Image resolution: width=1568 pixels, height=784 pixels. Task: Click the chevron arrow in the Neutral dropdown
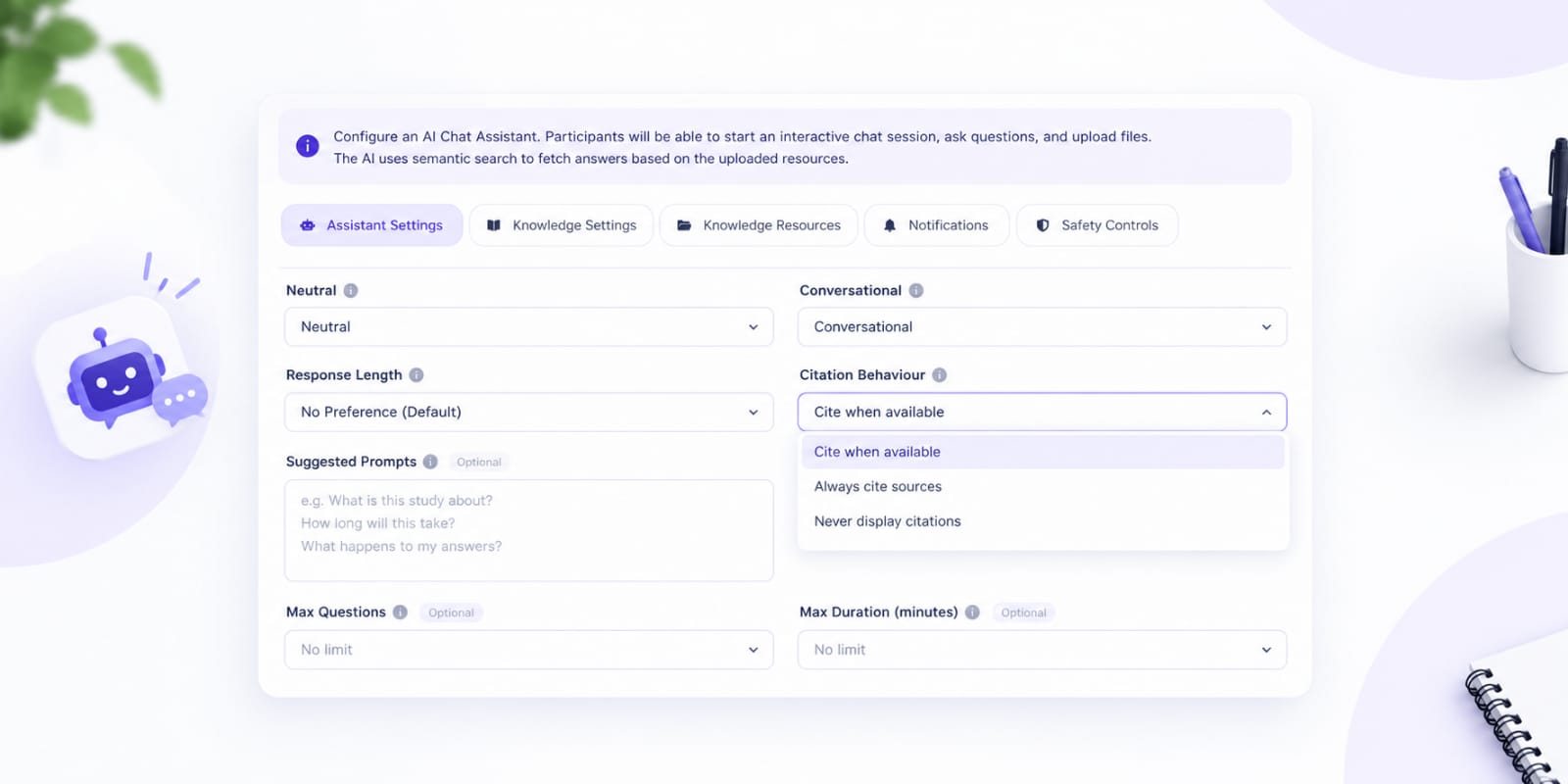coord(754,327)
